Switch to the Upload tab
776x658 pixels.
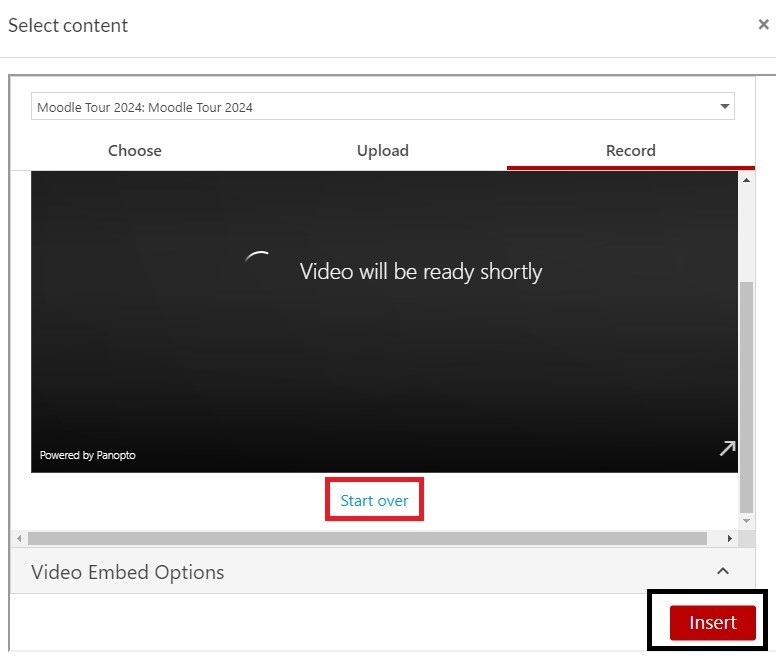[x=383, y=150]
